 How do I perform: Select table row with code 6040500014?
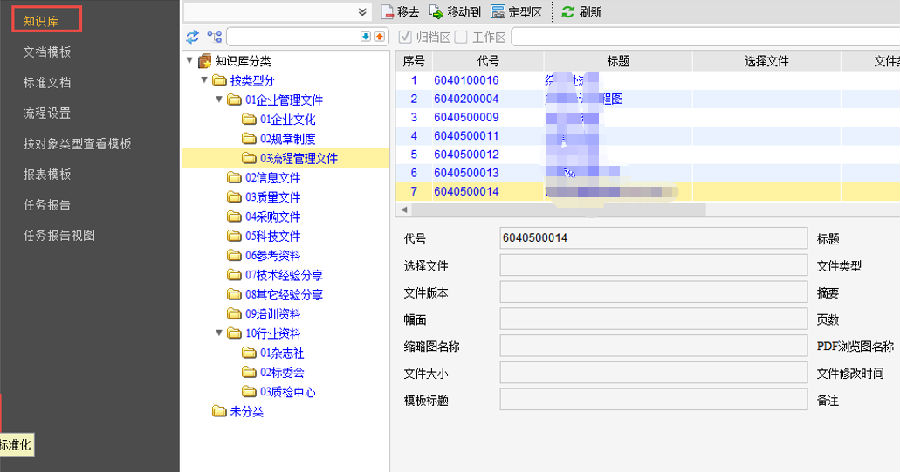click(647, 192)
